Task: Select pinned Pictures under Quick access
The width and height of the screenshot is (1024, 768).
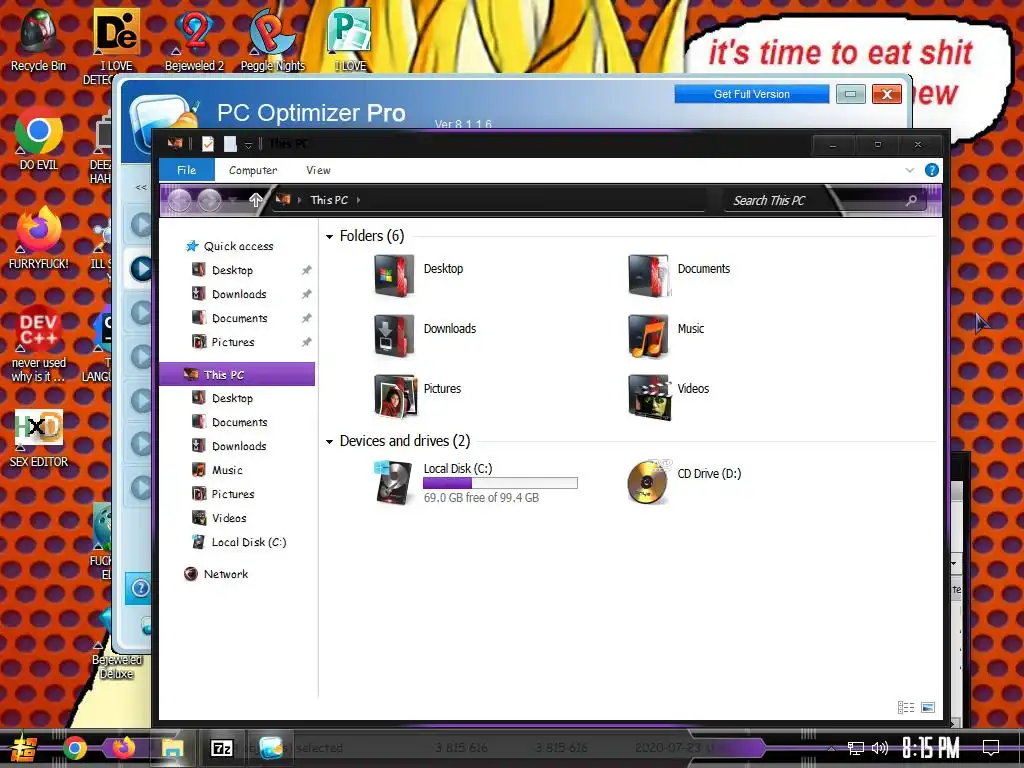Action: coord(232,342)
